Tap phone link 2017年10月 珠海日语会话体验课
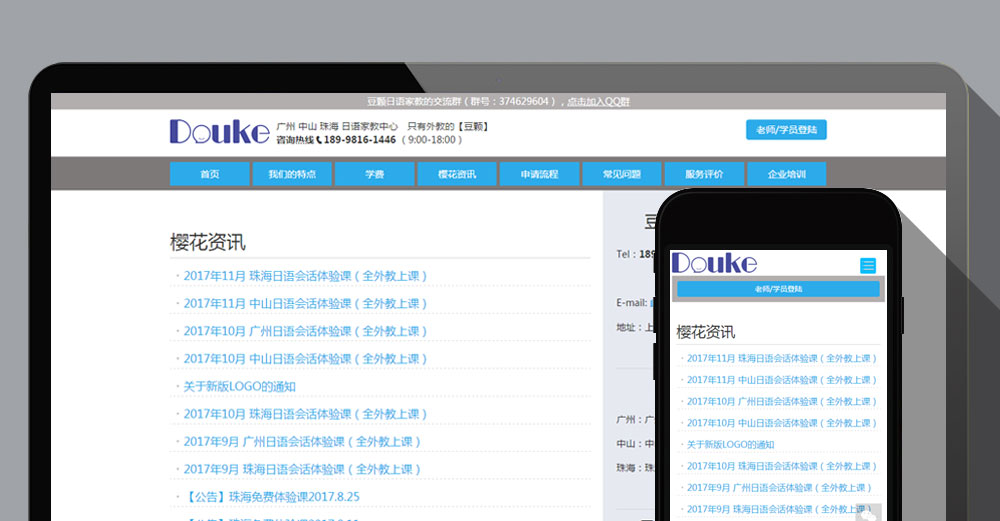1000x521 pixels. [x=782, y=466]
